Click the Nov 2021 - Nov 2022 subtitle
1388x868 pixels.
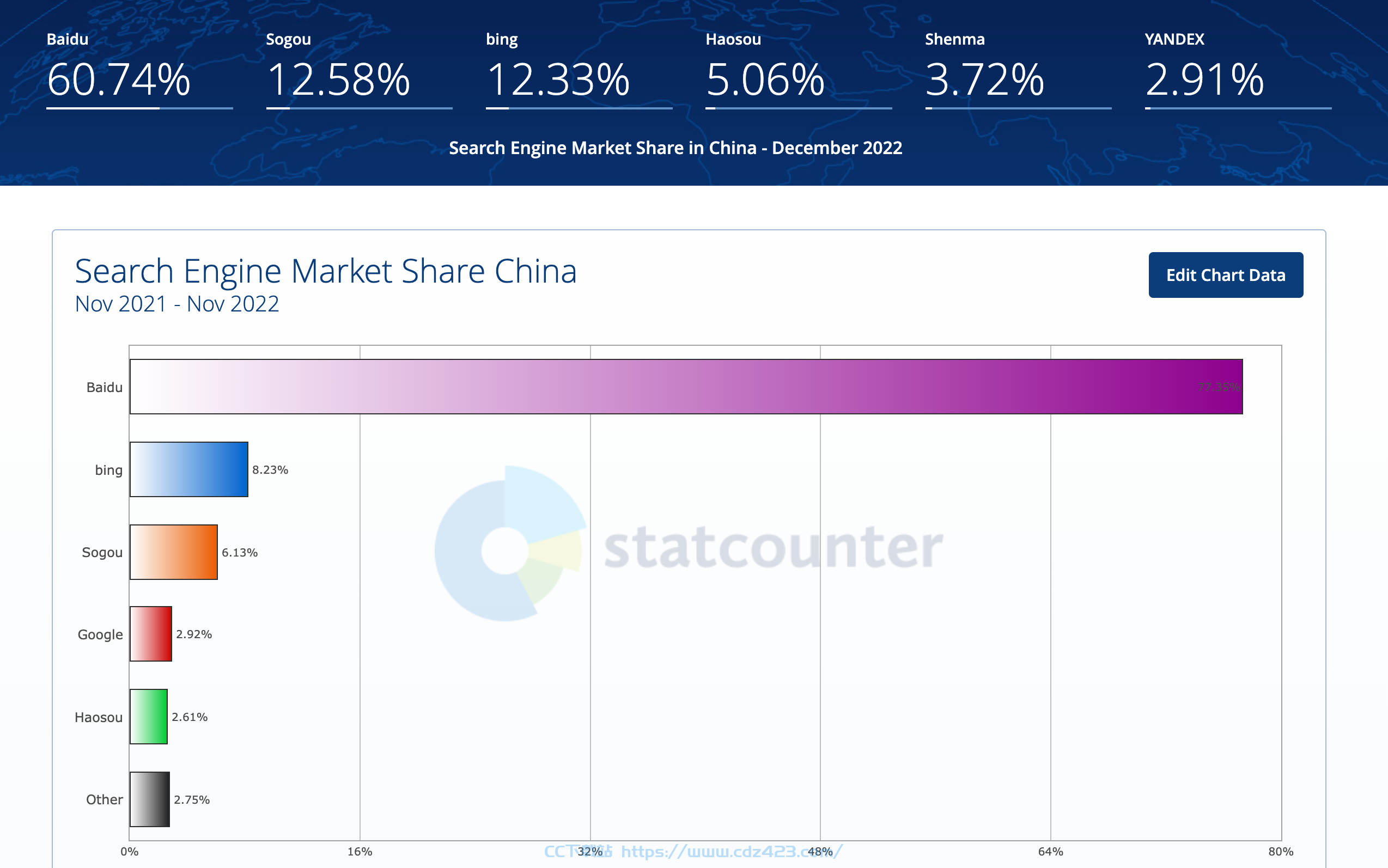(177, 304)
